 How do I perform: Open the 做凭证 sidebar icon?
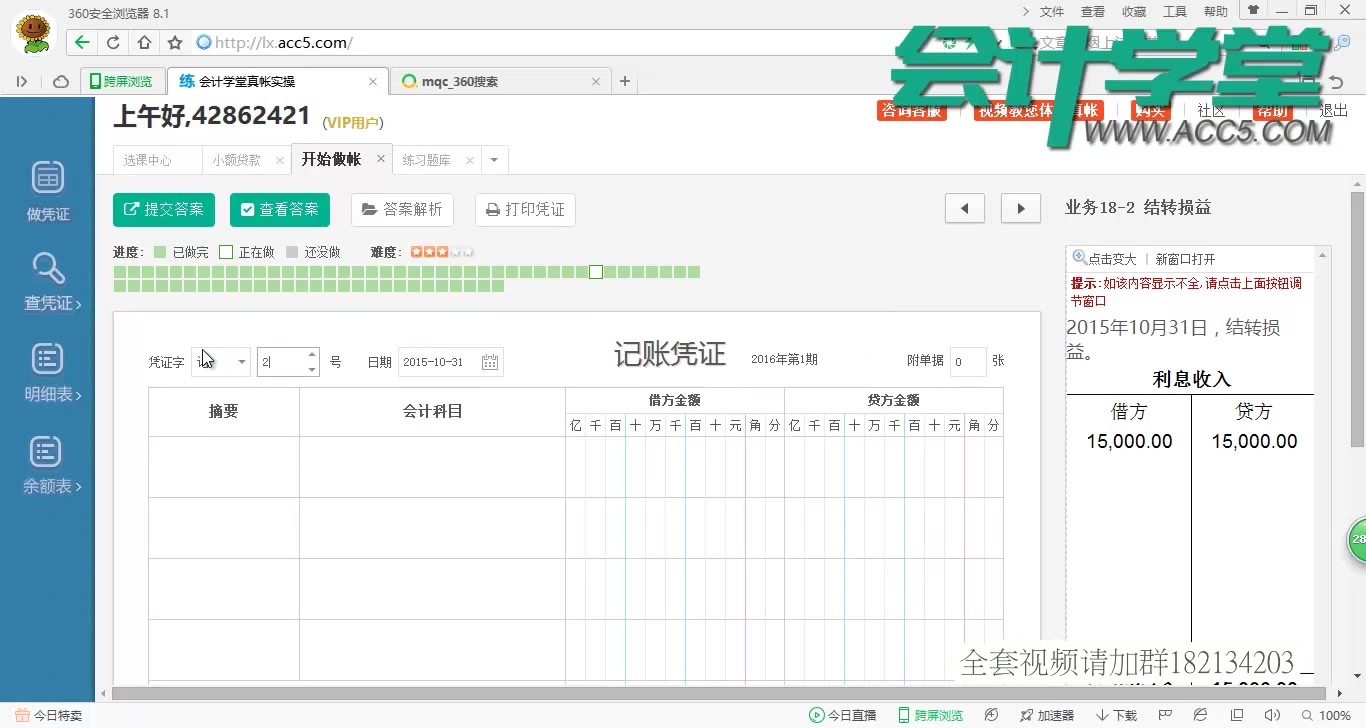(x=46, y=186)
